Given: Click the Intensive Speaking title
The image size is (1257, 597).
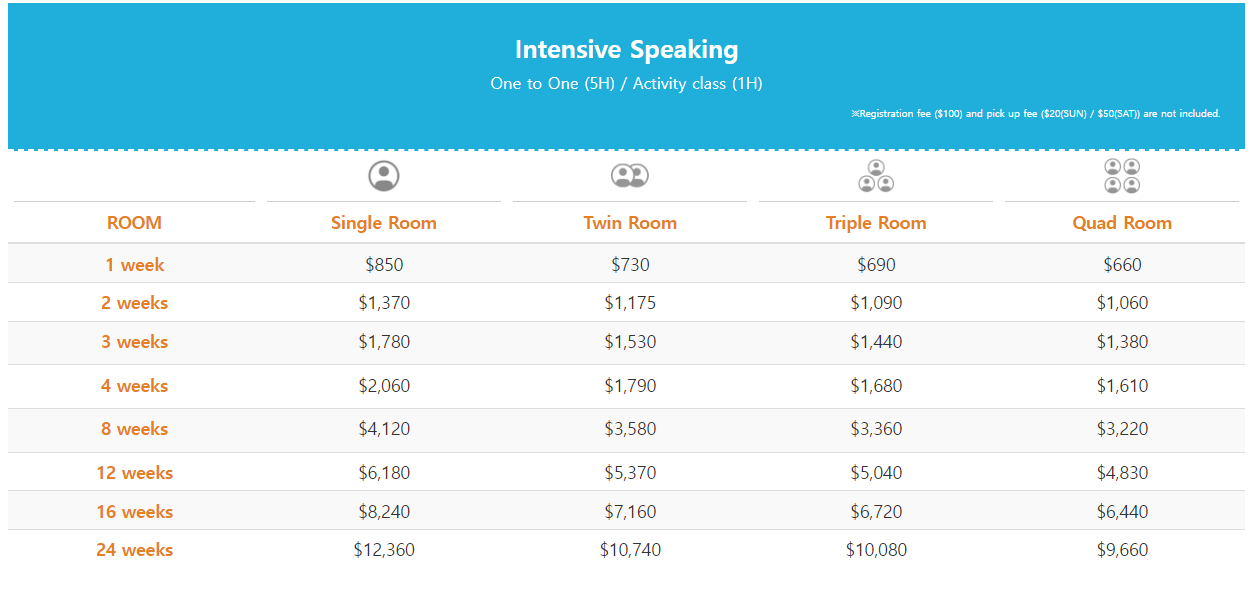Looking at the screenshot, I should (626, 50).
